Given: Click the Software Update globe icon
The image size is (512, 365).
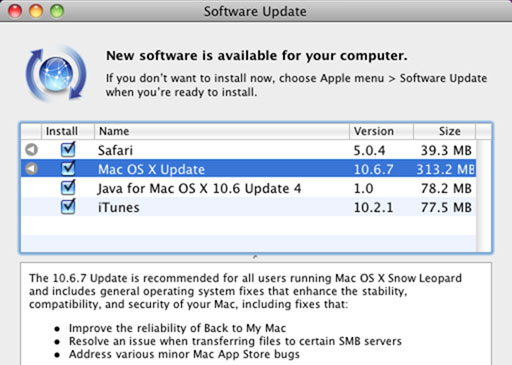Looking at the screenshot, I should (56, 73).
